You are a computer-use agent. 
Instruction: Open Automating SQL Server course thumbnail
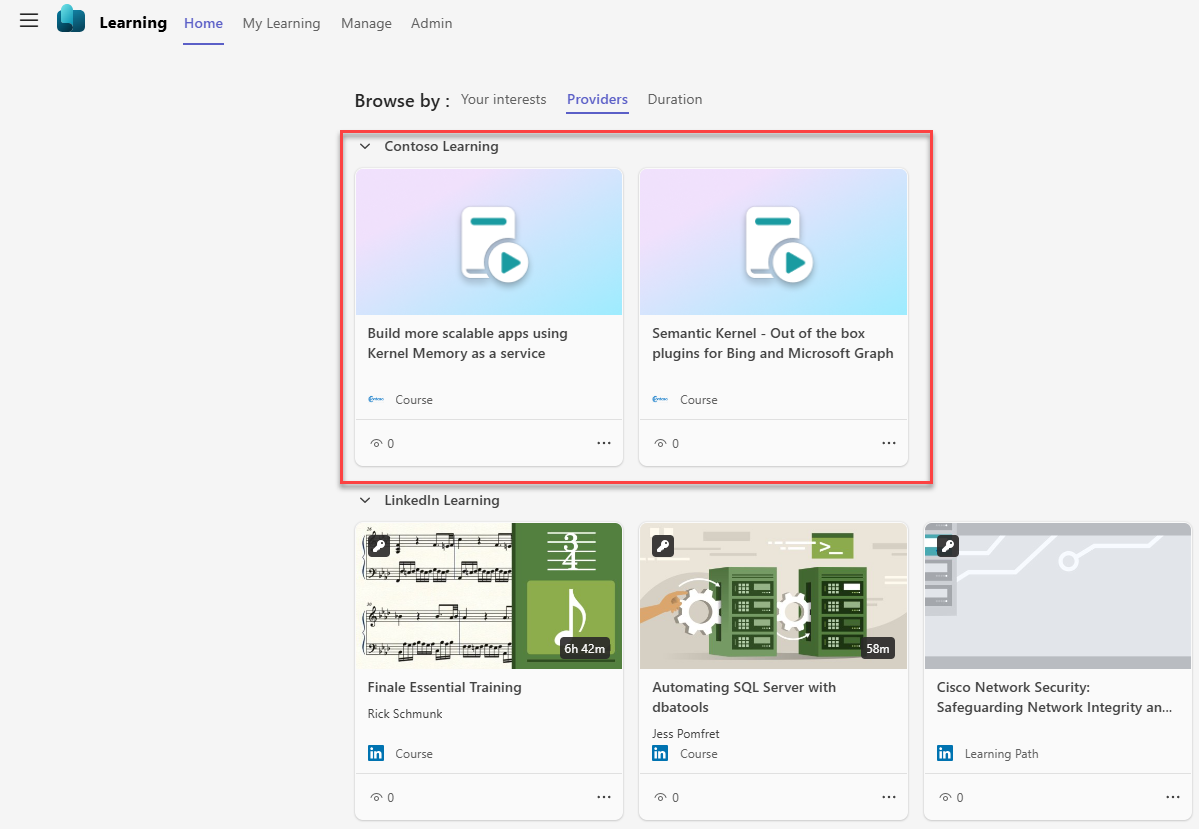click(773, 596)
